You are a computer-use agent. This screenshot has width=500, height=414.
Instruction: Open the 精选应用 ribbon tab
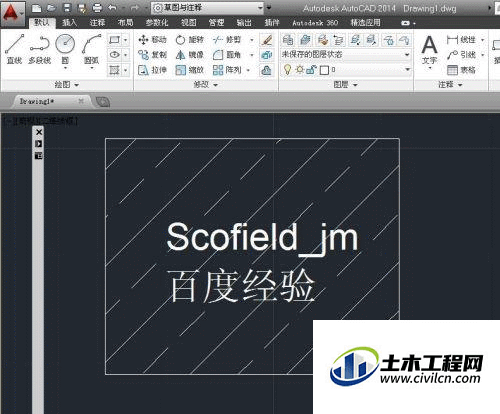click(365, 23)
